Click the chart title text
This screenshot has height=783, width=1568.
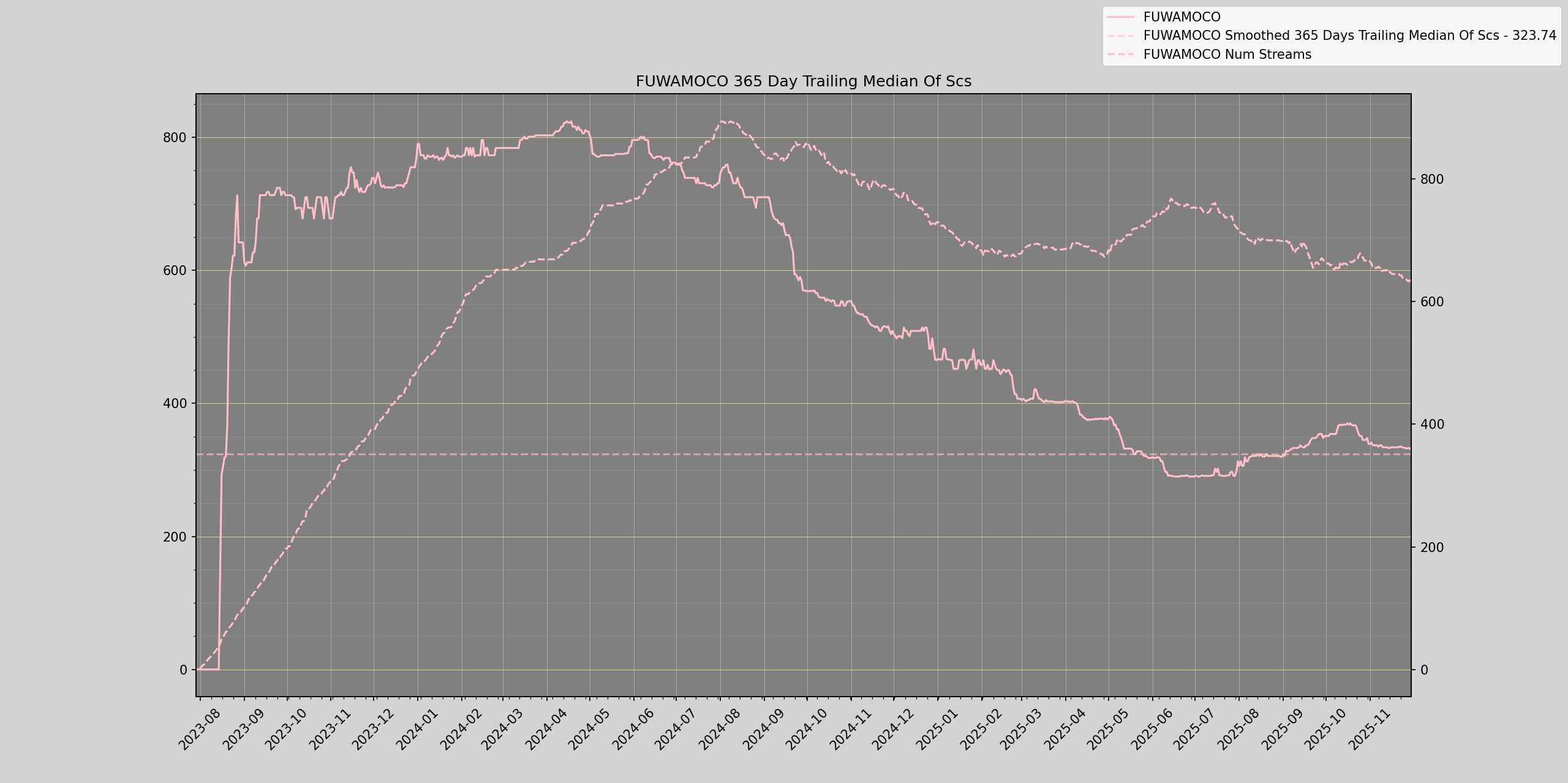(803, 81)
